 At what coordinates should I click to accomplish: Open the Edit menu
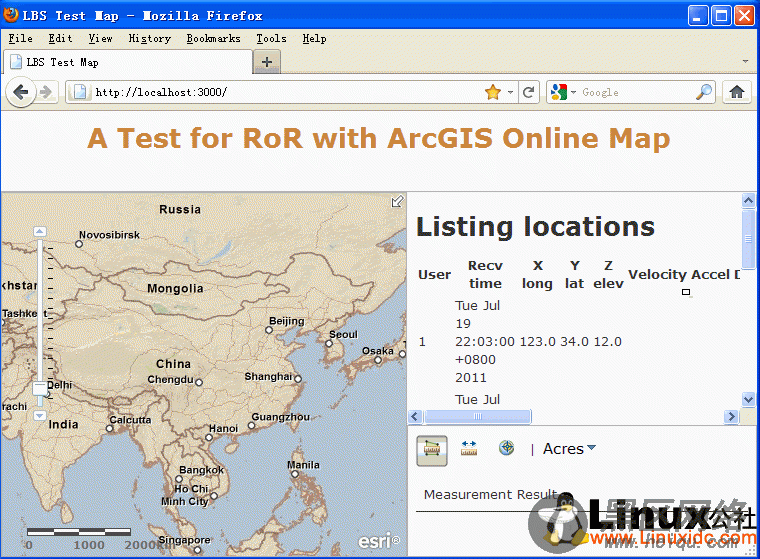pyautogui.click(x=60, y=38)
